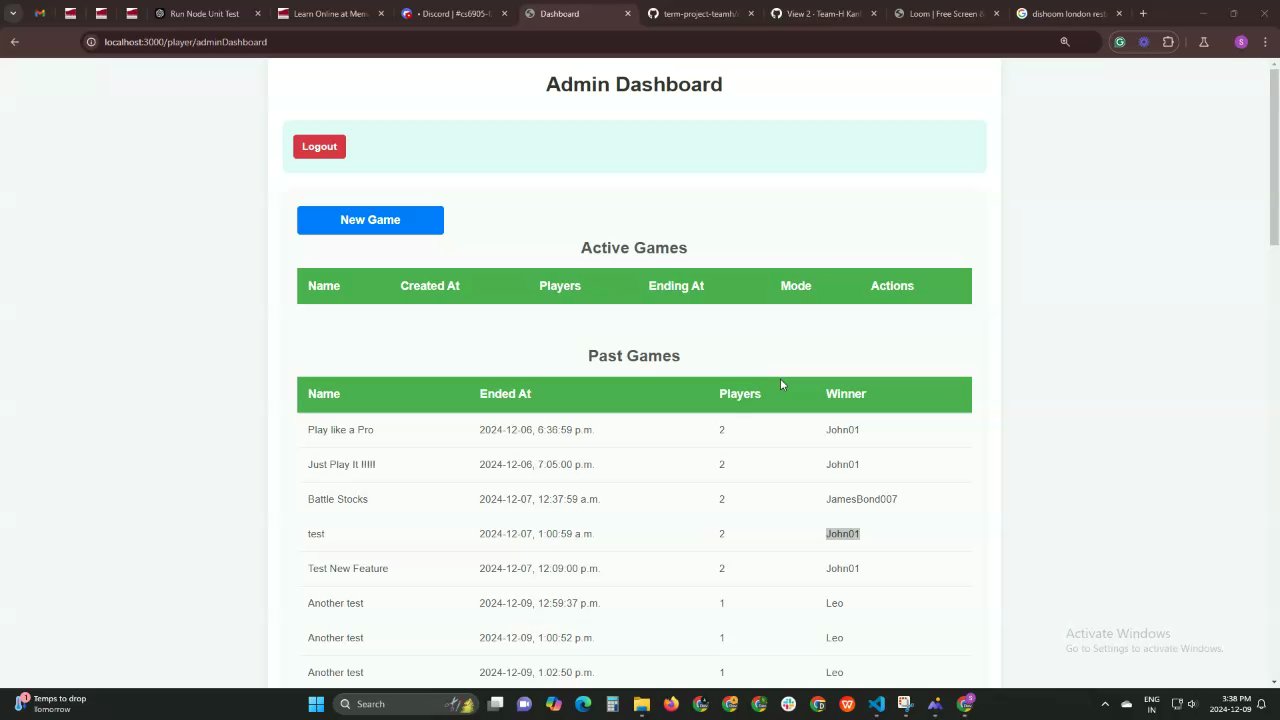Open the Chrome profile avatar
The image size is (1280, 720).
pos(1241,42)
